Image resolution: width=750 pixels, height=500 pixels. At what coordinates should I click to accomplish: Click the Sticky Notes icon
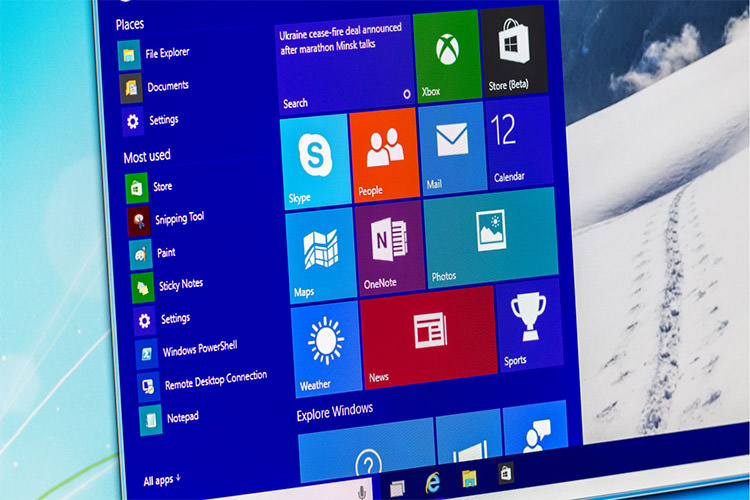[143, 288]
